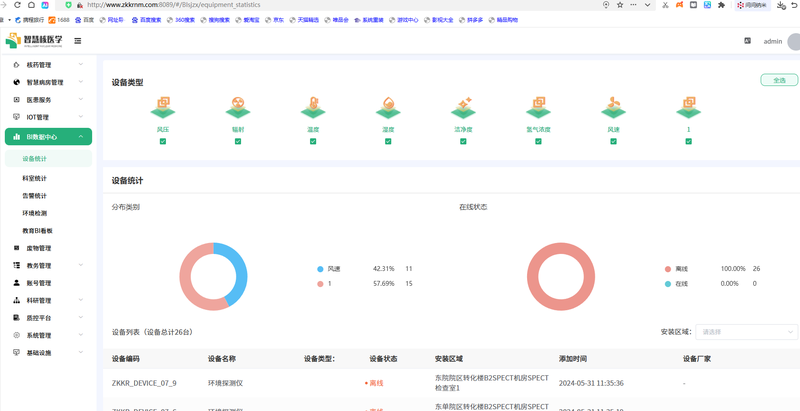800x411 pixels.
Task: Open 环境检测 in the sidebar
Action: coord(35,213)
